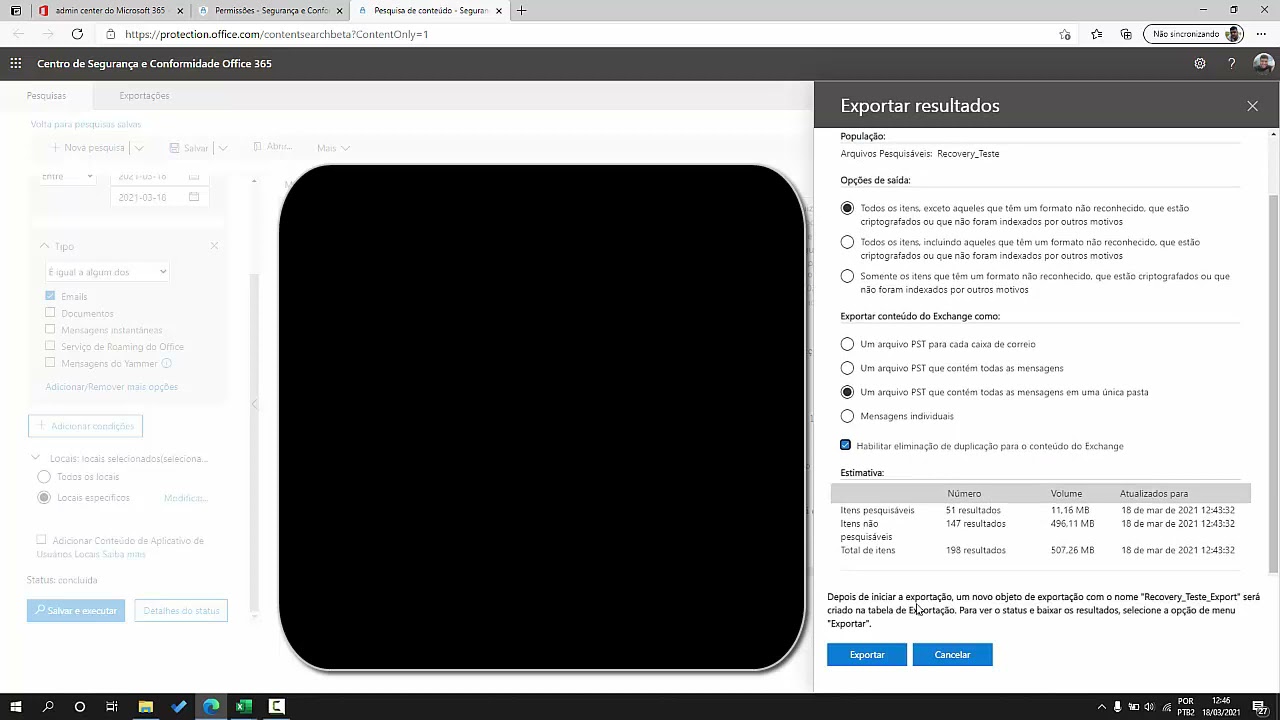Select one PST file per mailbox

coord(847,344)
